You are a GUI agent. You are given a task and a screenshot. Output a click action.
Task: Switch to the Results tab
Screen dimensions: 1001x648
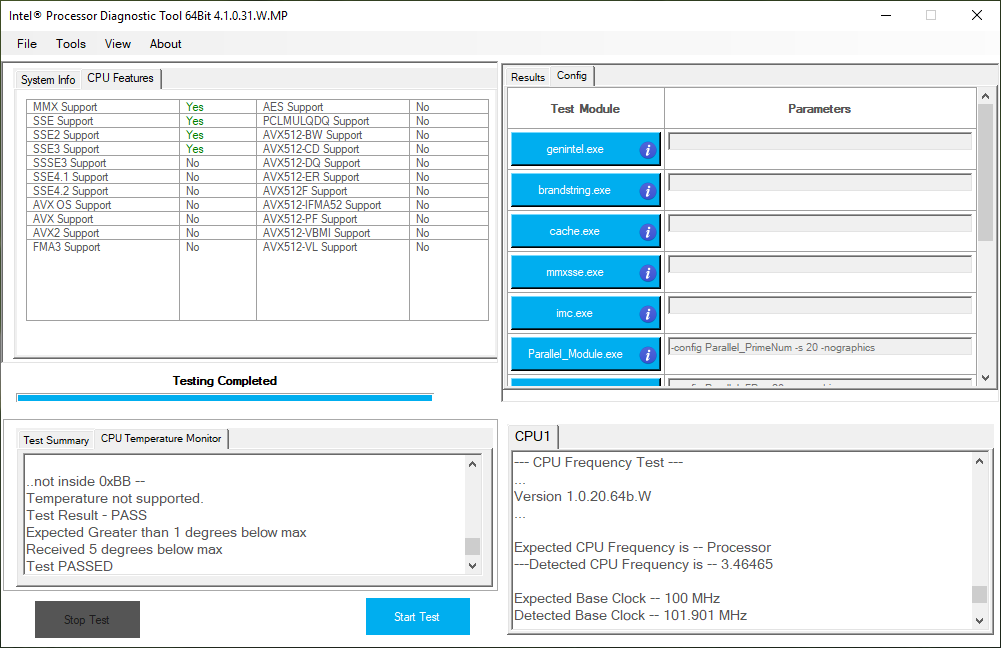(x=528, y=77)
